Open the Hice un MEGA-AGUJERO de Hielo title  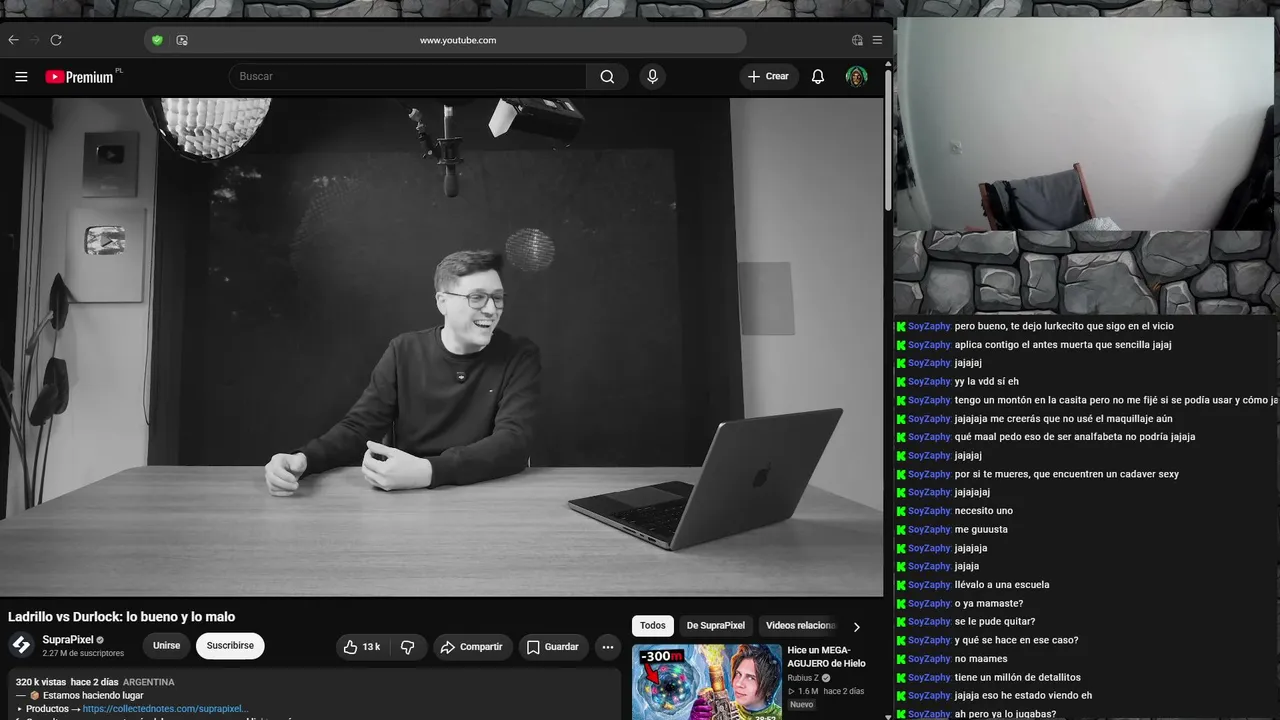click(826, 656)
